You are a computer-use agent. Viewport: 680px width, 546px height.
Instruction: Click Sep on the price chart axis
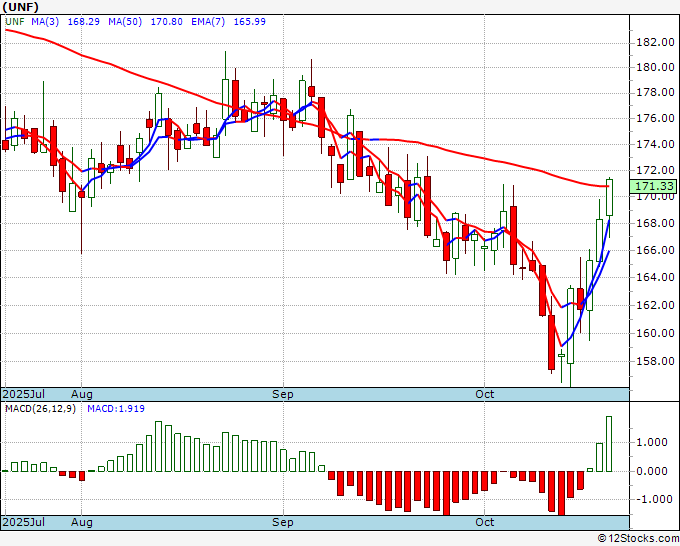click(x=283, y=394)
